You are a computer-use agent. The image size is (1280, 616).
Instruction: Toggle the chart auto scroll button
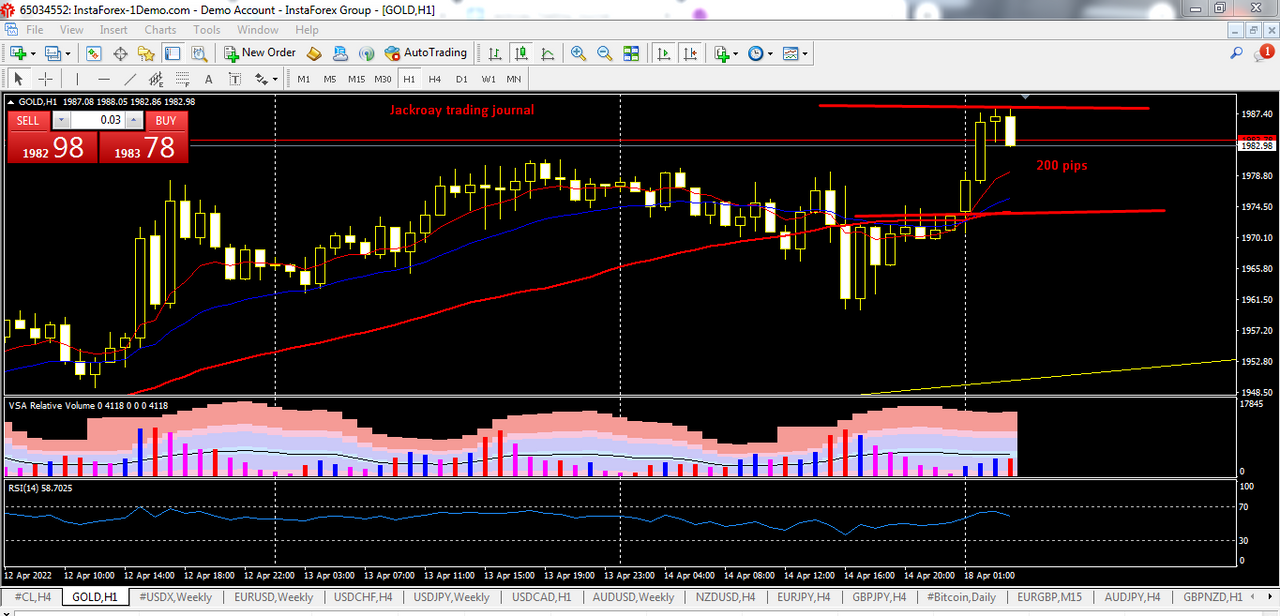pos(663,53)
